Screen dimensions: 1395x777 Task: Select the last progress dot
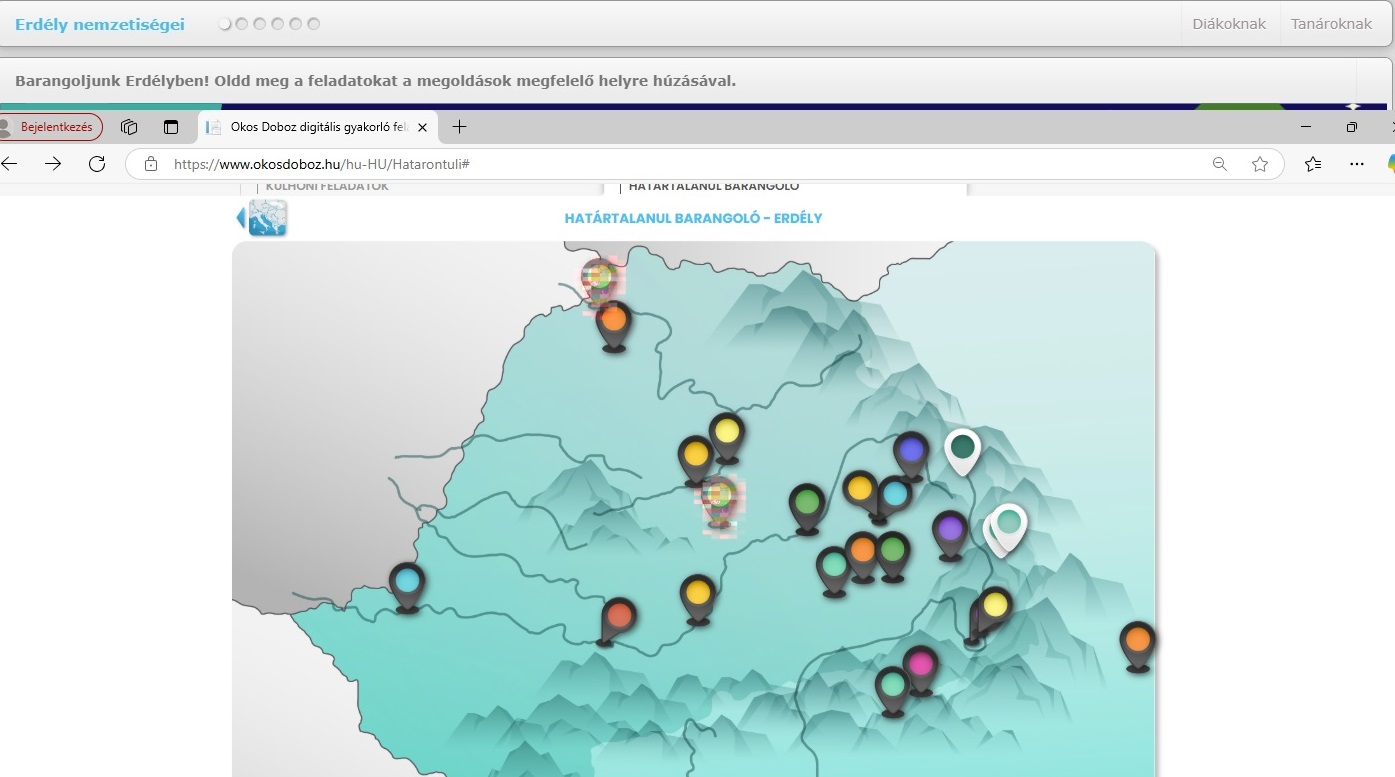pyautogui.click(x=314, y=24)
